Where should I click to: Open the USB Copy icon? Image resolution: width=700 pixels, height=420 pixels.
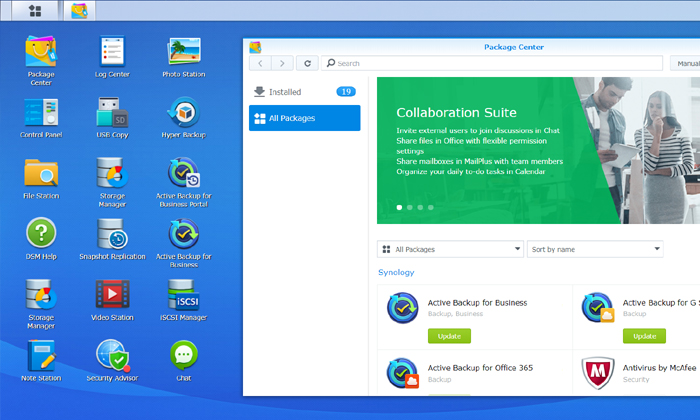click(x=112, y=114)
